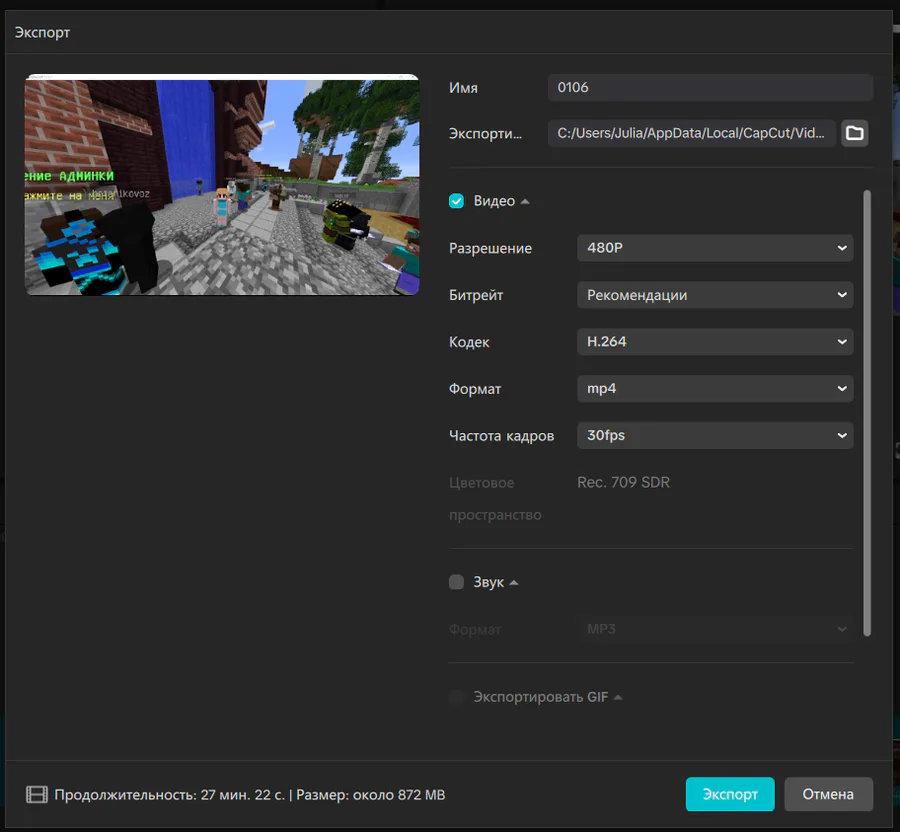The height and width of the screenshot is (832, 900).
Task: Click the film strip duration icon
Action: tap(37, 795)
